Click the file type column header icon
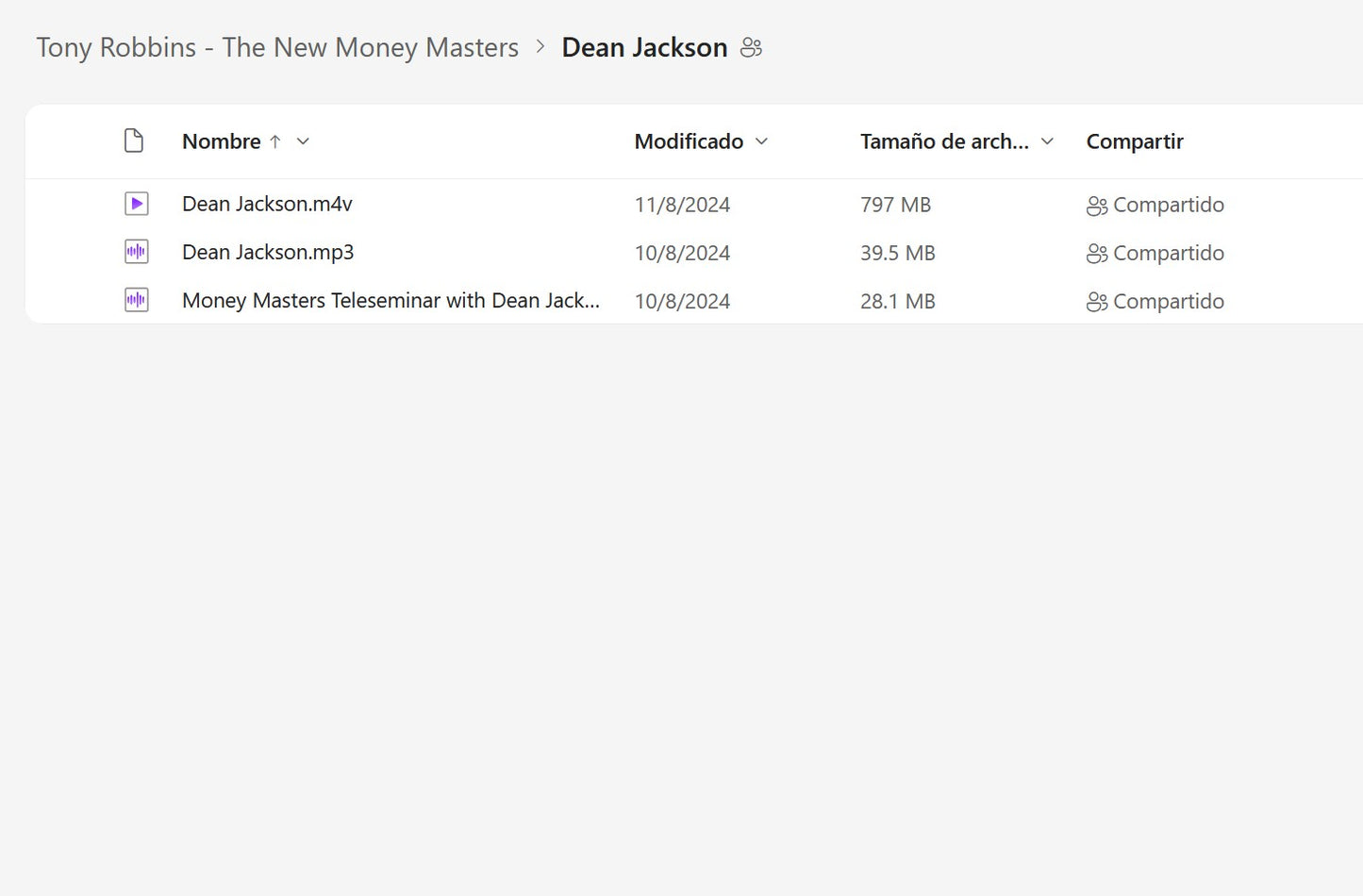The height and width of the screenshot is (896, 1363). [x=134, y=141]
